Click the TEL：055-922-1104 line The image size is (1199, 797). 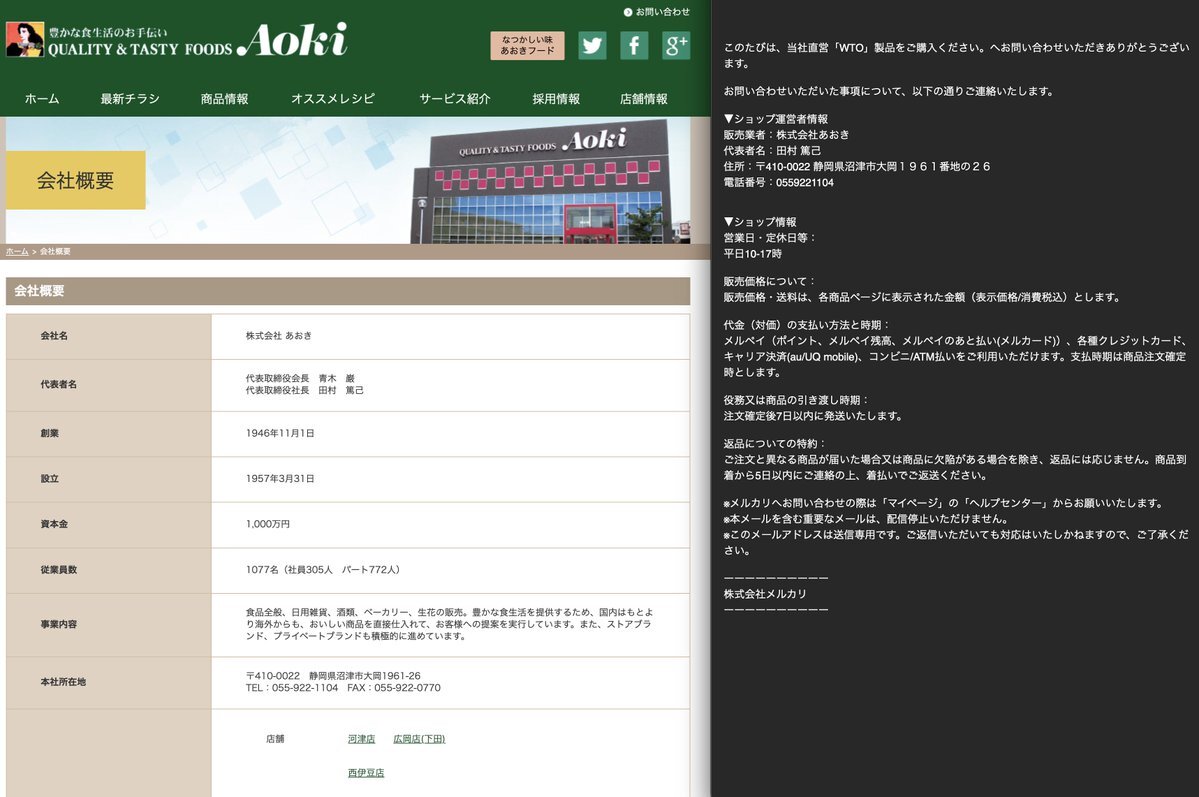click(291, 688)
